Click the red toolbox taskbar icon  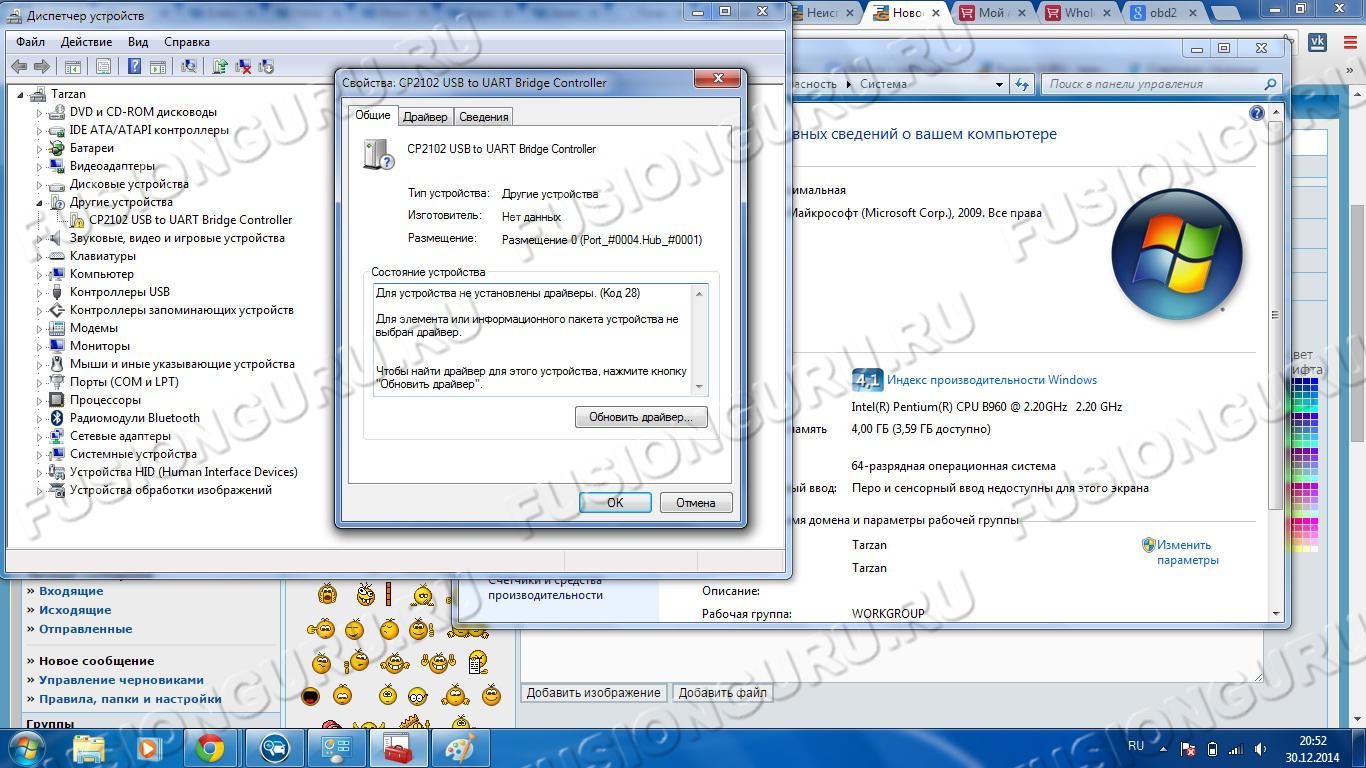click(x=398, y=748)
